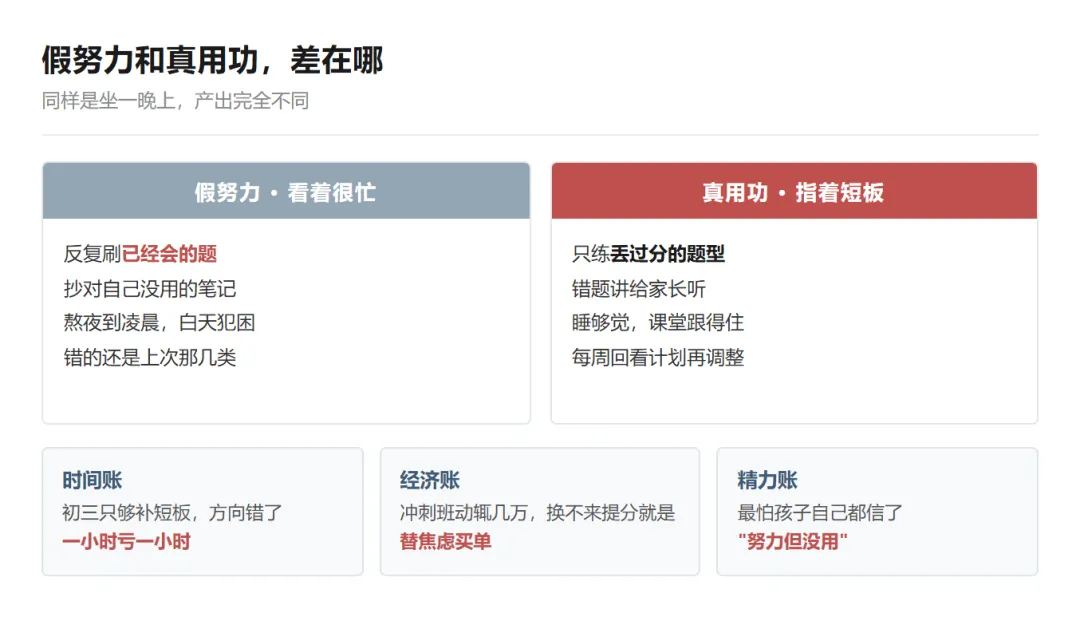Screen dimensions: 1080x621
Task: Click the 时间账 card heading
Action: (92, 480)
